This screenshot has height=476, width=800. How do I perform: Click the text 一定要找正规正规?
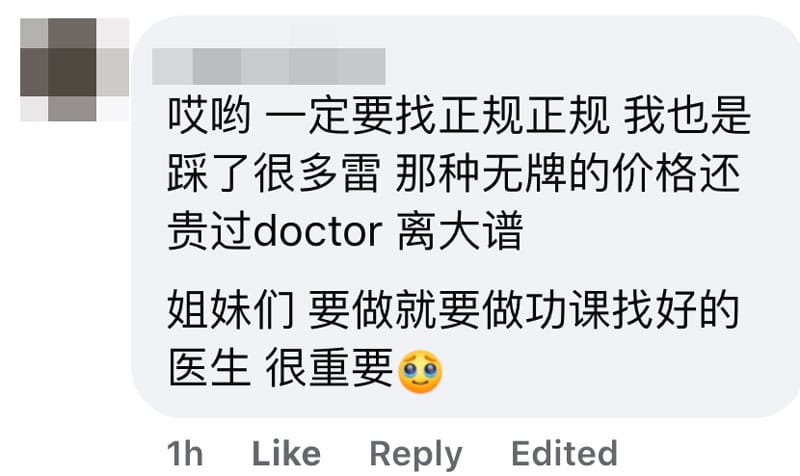pyautogui.click(x=437, y=116)
